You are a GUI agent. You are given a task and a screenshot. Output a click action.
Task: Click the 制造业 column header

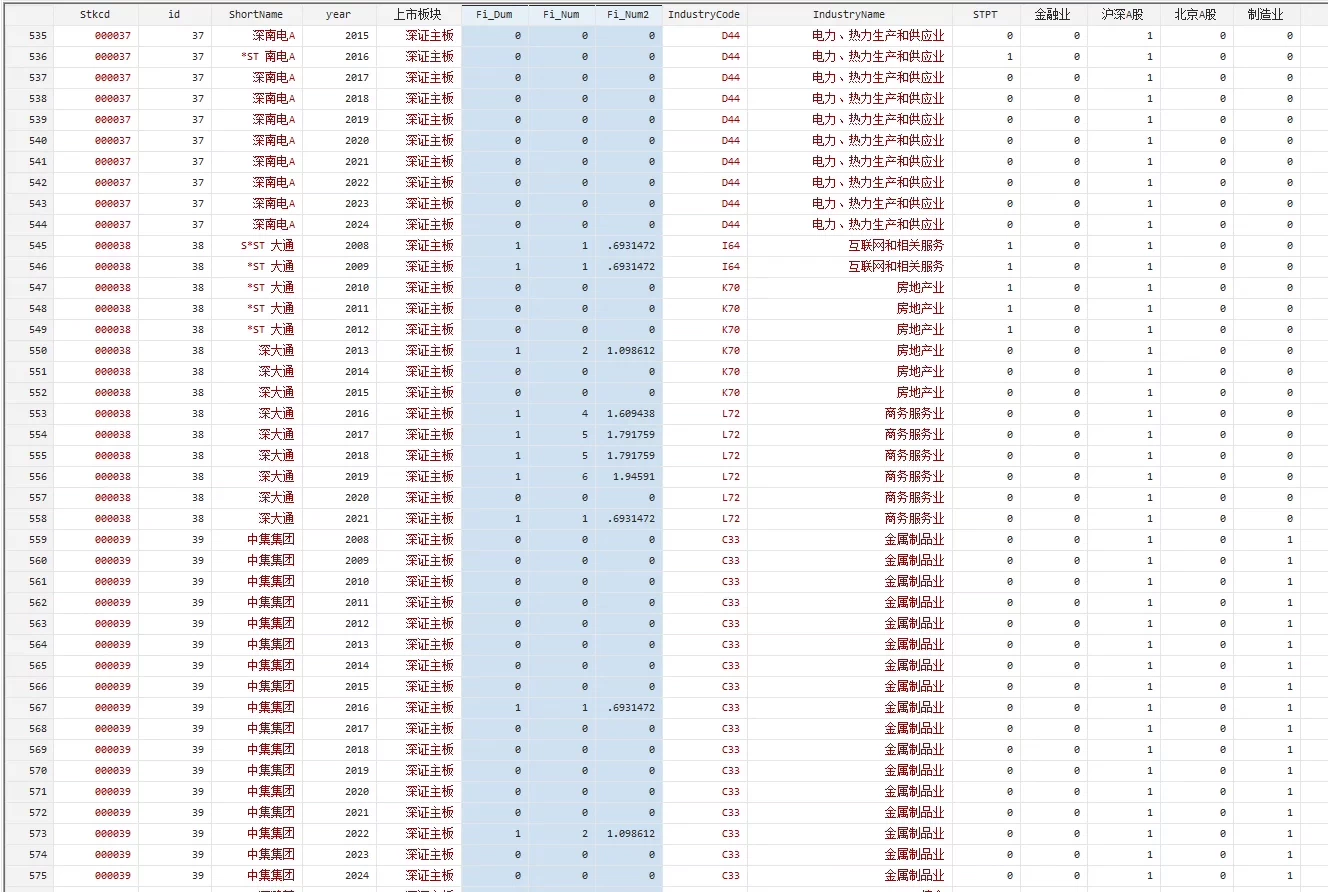point(1266,14)
